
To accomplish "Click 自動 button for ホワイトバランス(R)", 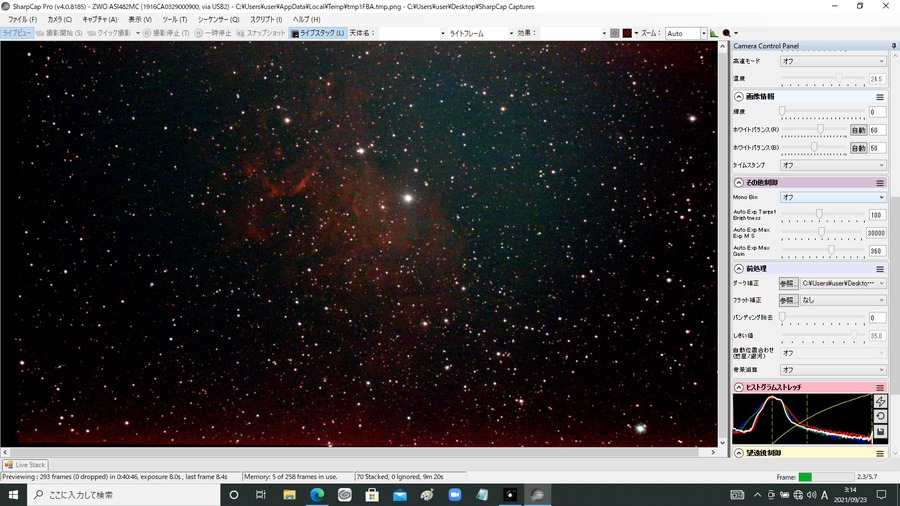I will point(858,130).
